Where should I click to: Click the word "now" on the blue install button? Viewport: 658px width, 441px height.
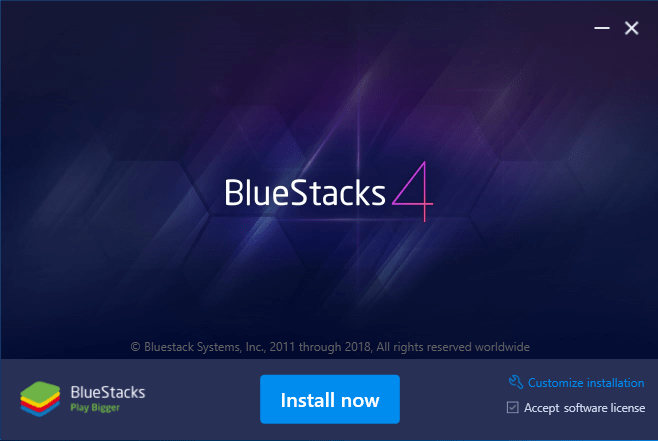(x=360, y=401)
